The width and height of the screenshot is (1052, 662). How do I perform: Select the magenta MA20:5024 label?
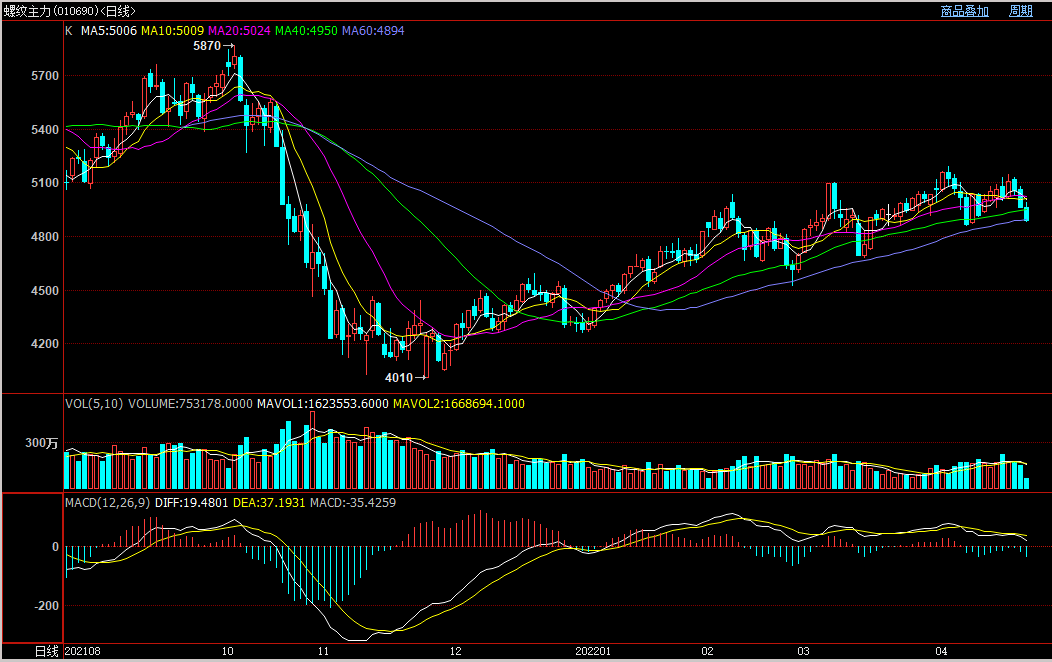click(238, 31)
